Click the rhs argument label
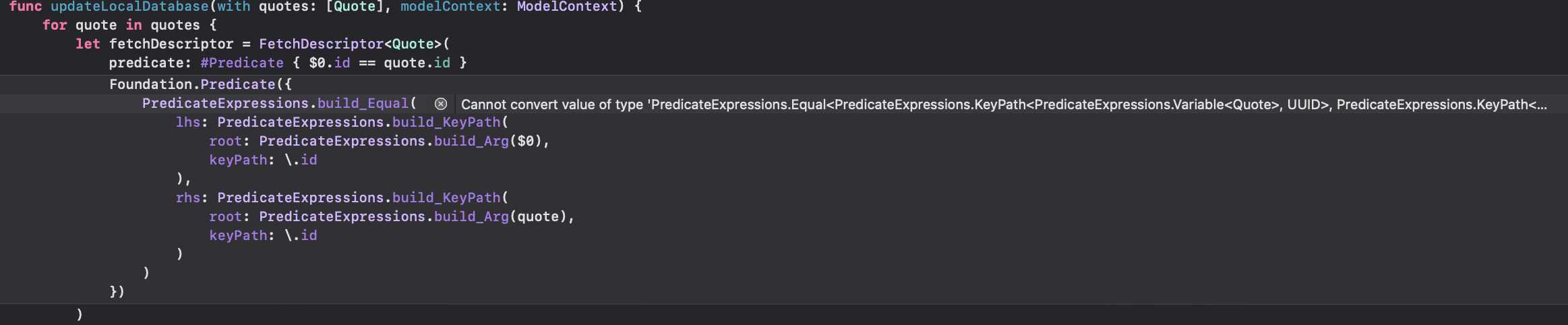This screenshot has height=325, width=1568. [x=188, y=198]
